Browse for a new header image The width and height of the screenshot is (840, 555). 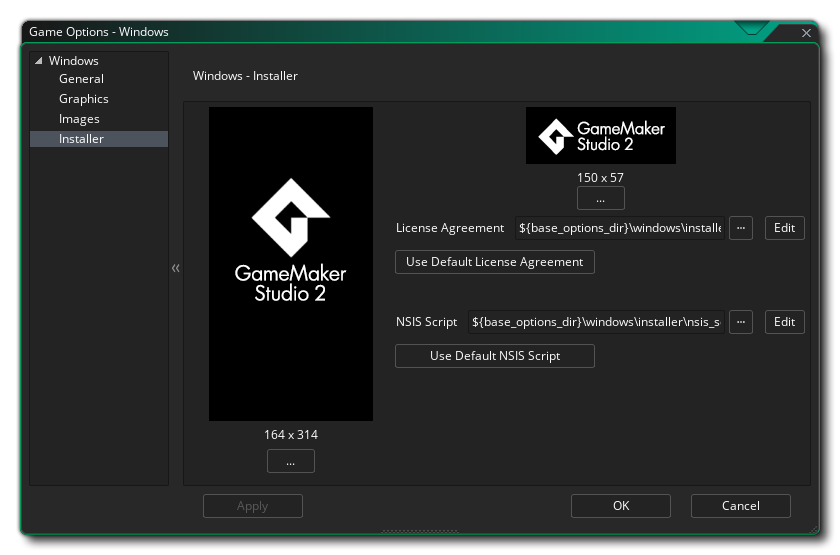601,198
